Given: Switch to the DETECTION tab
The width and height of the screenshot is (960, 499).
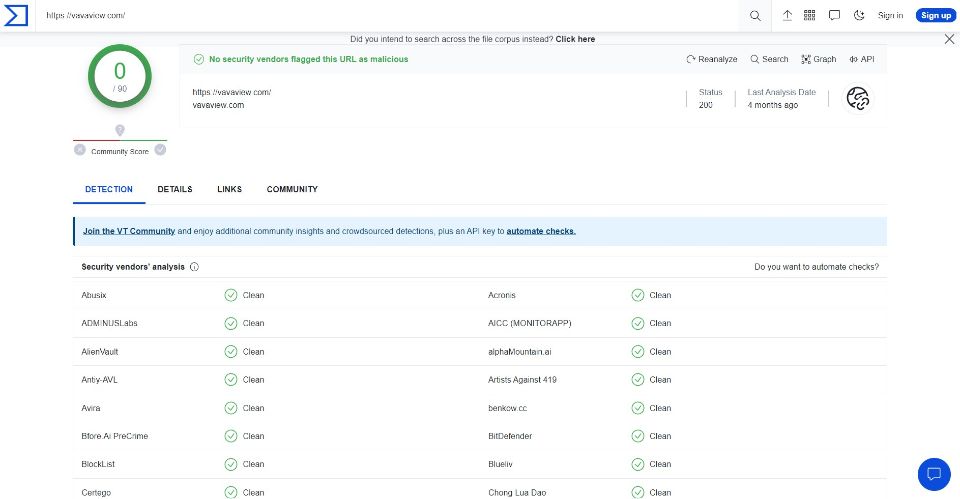Looking at the screenshot, I should (109, 189).
